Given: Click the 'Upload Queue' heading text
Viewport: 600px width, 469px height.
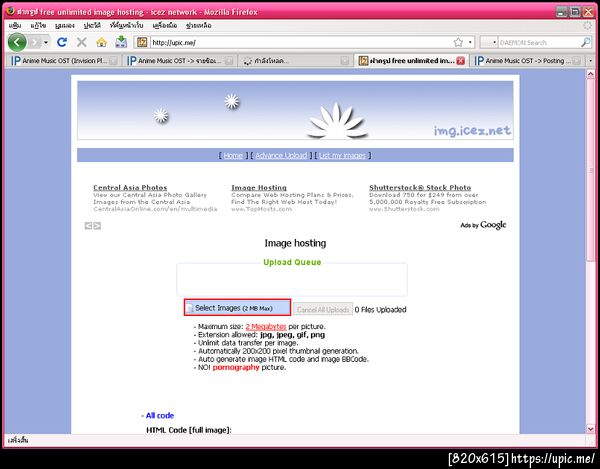Looking at the screenshot, I should [292, 262].
